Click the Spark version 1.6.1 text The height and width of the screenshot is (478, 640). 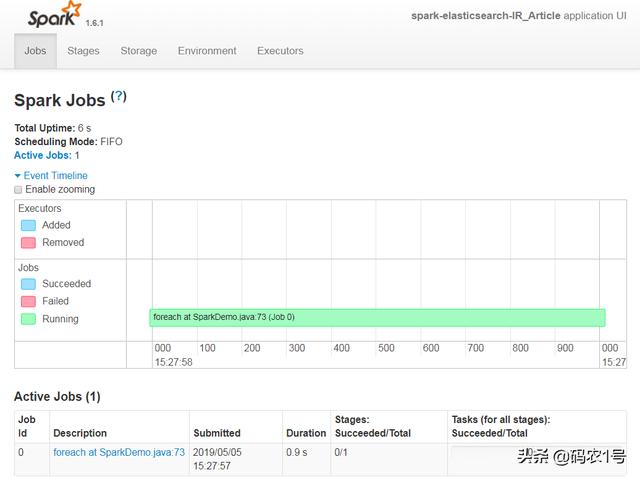tap(94, 23)
